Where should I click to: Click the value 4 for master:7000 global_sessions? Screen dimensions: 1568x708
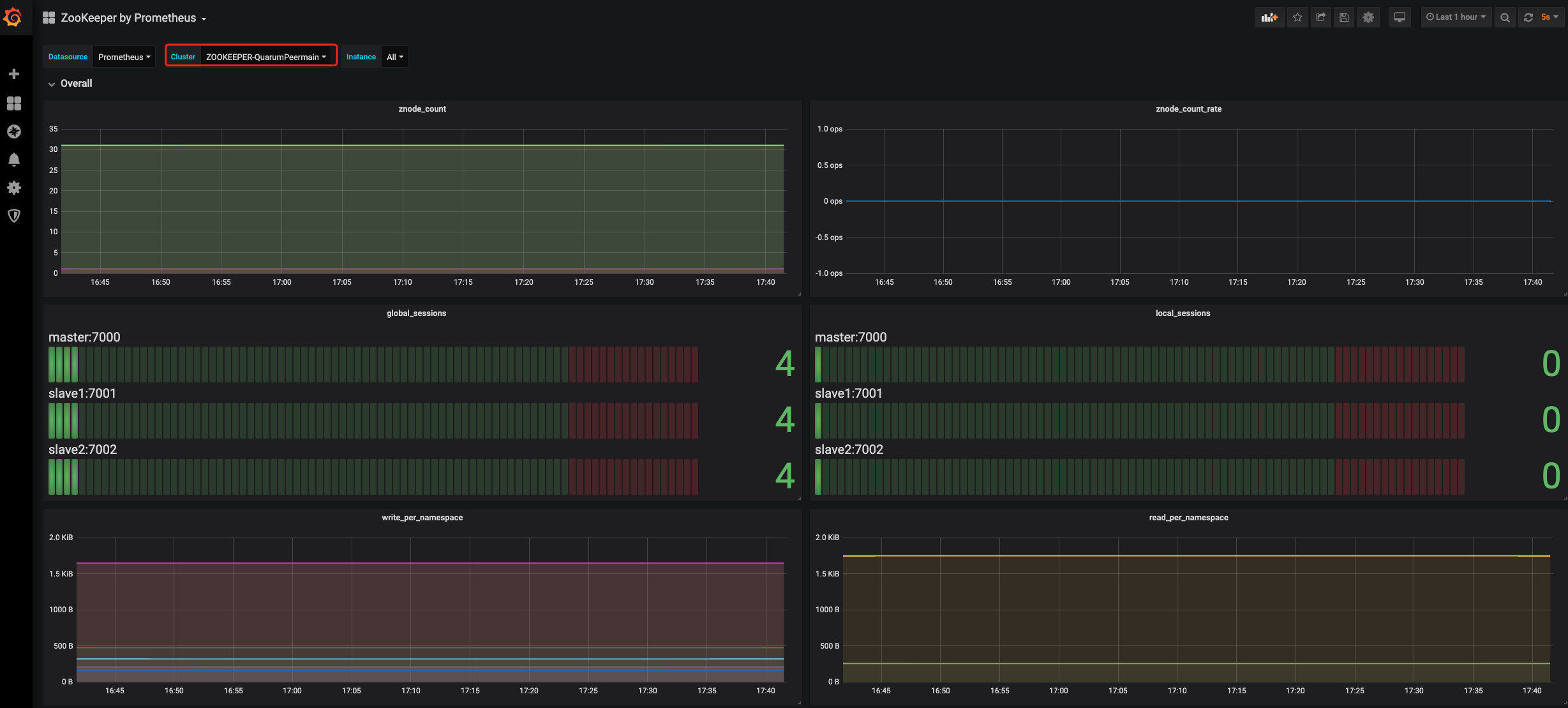tap(785, 364)
